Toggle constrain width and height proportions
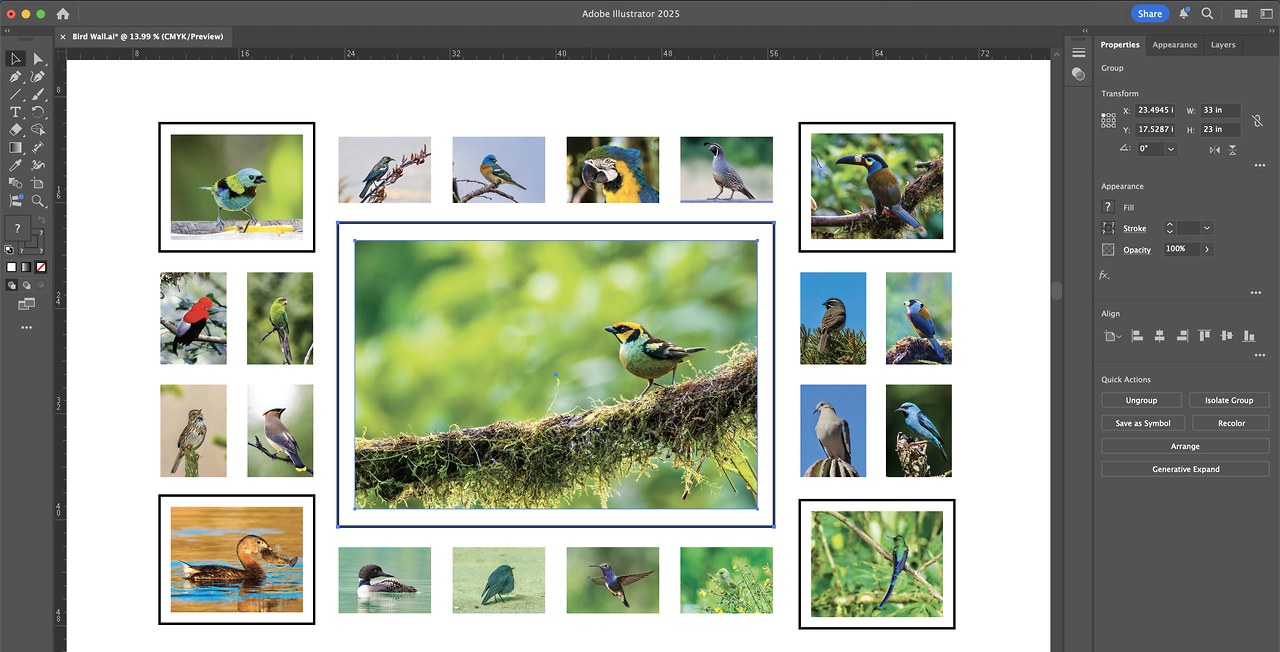The width and height of the screenshot is (1280, 652). point(1259,120)
